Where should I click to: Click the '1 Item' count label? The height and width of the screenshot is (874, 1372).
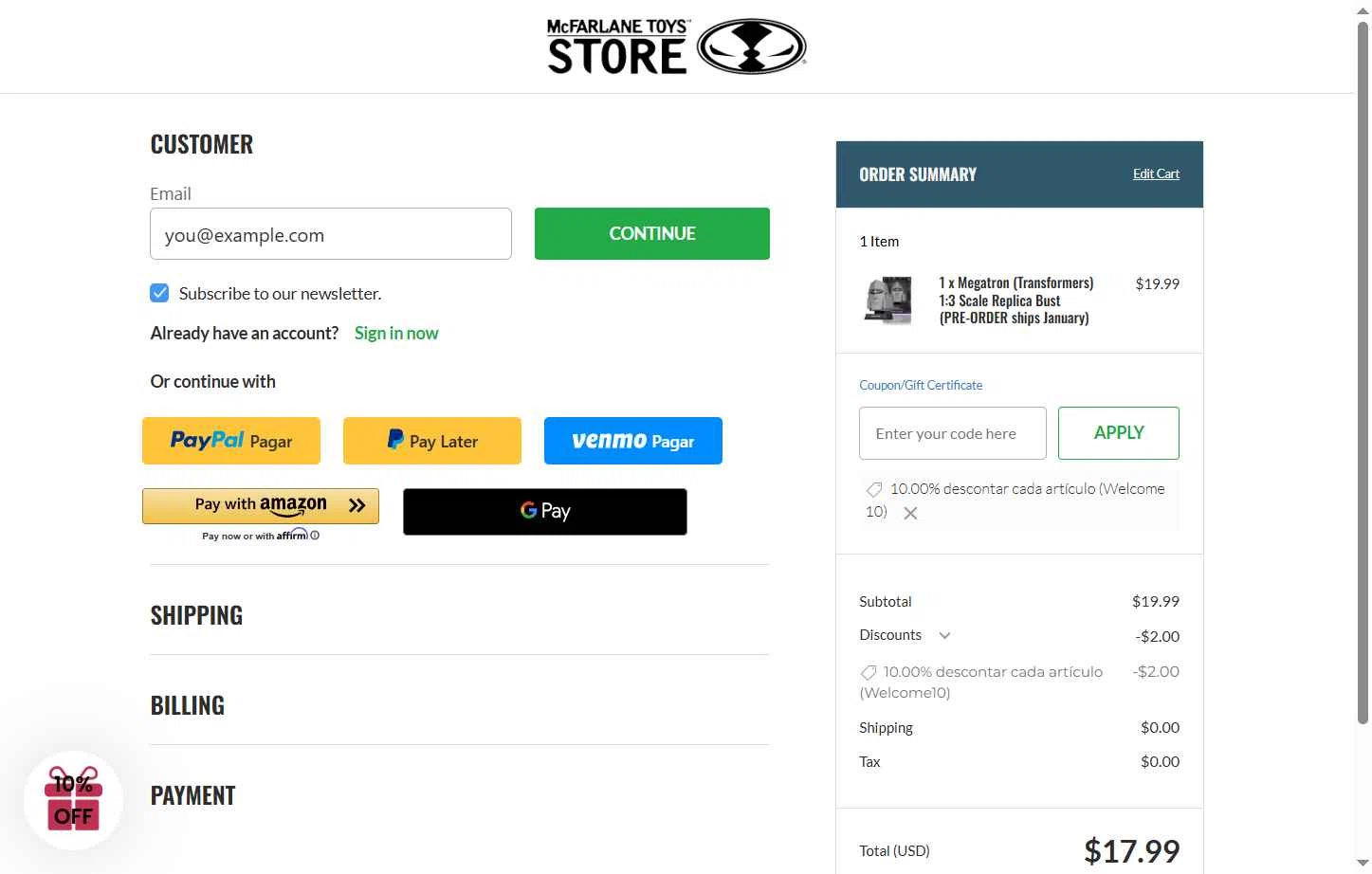[x=879, y=241]
